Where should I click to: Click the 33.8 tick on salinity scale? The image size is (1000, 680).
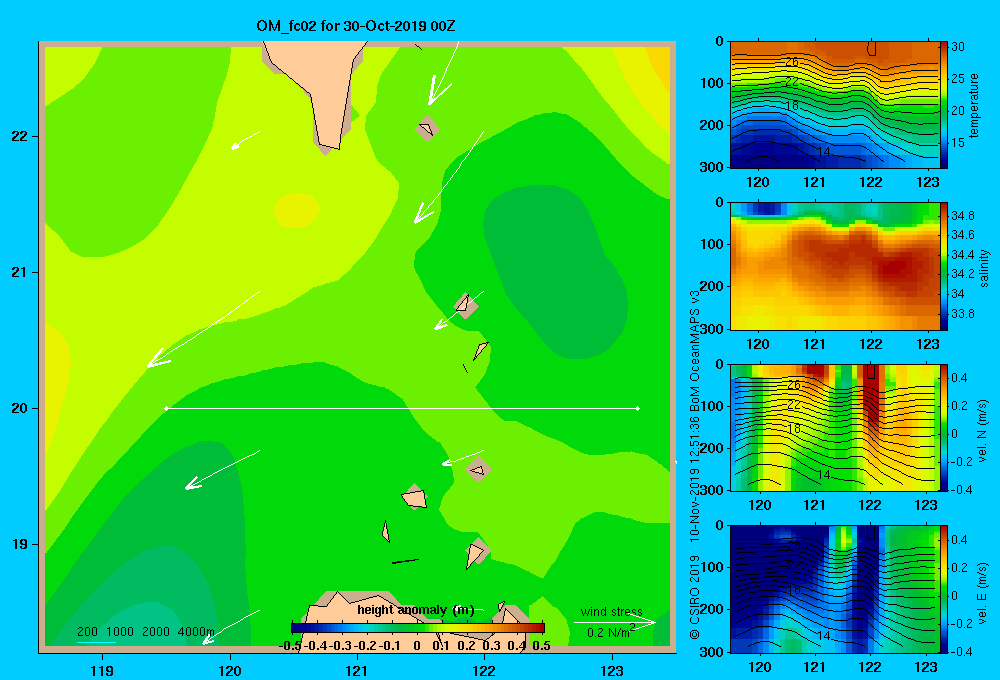[x=962, y=313]
